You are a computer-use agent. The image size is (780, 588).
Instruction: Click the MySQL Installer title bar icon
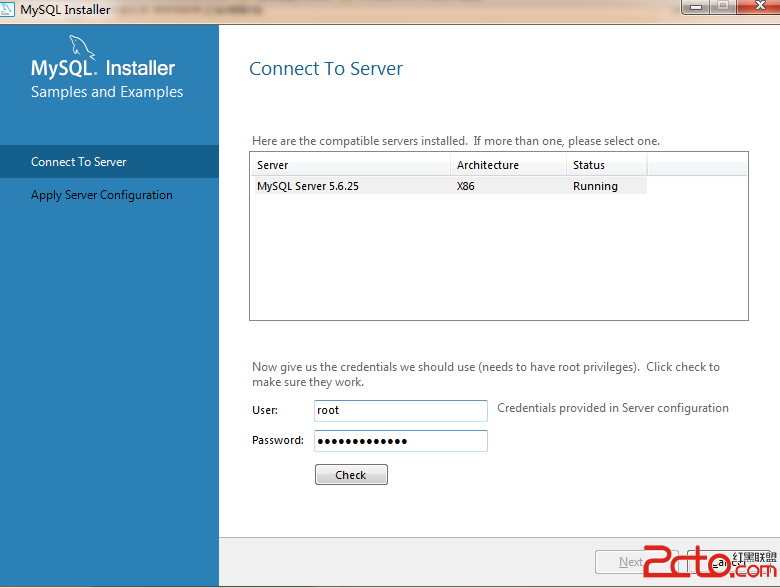(7, 9)
